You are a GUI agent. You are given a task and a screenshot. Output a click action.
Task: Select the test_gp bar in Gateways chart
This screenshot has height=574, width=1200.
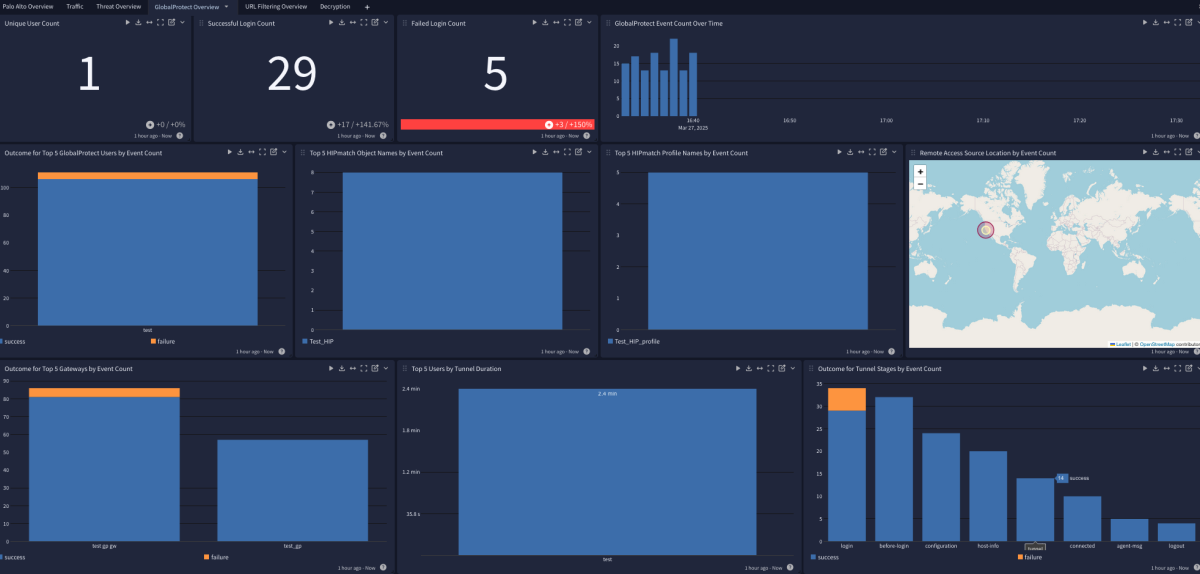click(292, 489)
